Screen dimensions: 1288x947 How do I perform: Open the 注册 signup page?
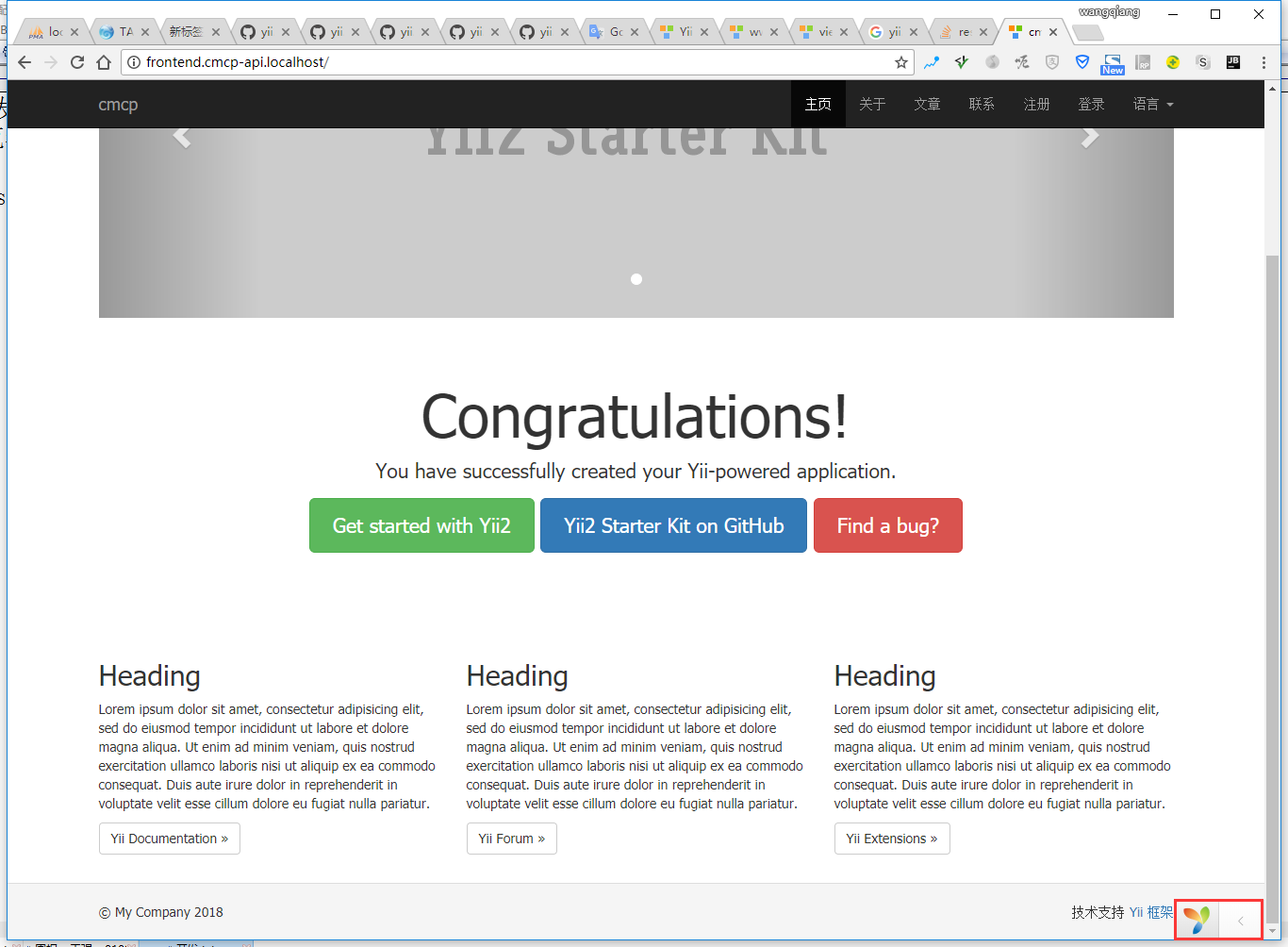coord(1036,104)
